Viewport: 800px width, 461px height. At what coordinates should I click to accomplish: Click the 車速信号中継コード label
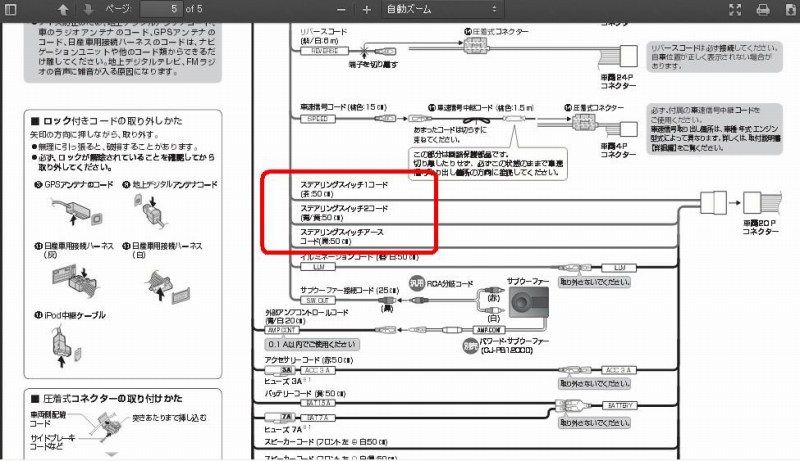coord(481,108)
